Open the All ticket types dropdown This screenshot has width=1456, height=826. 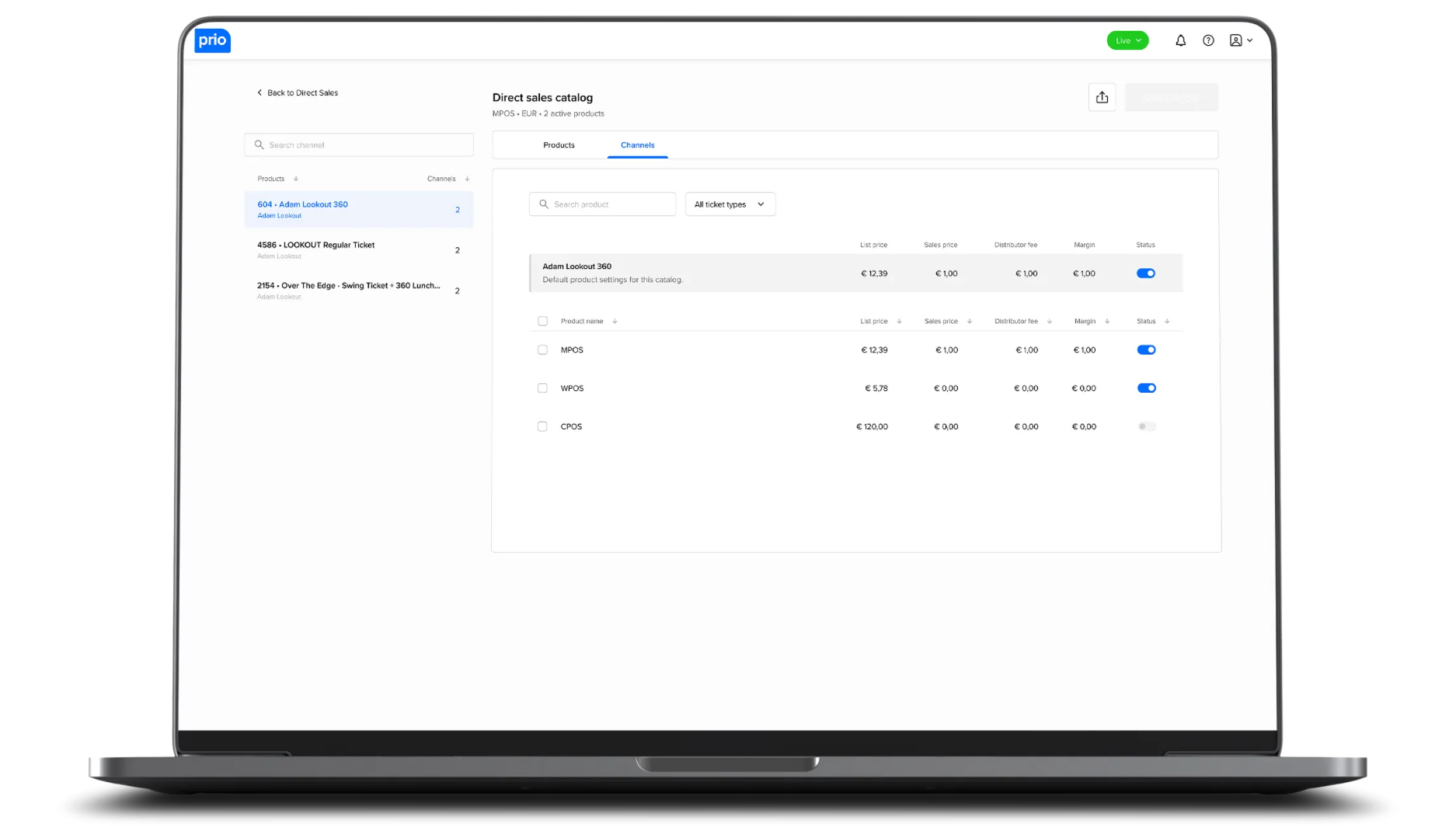click(x=730, y=205)
